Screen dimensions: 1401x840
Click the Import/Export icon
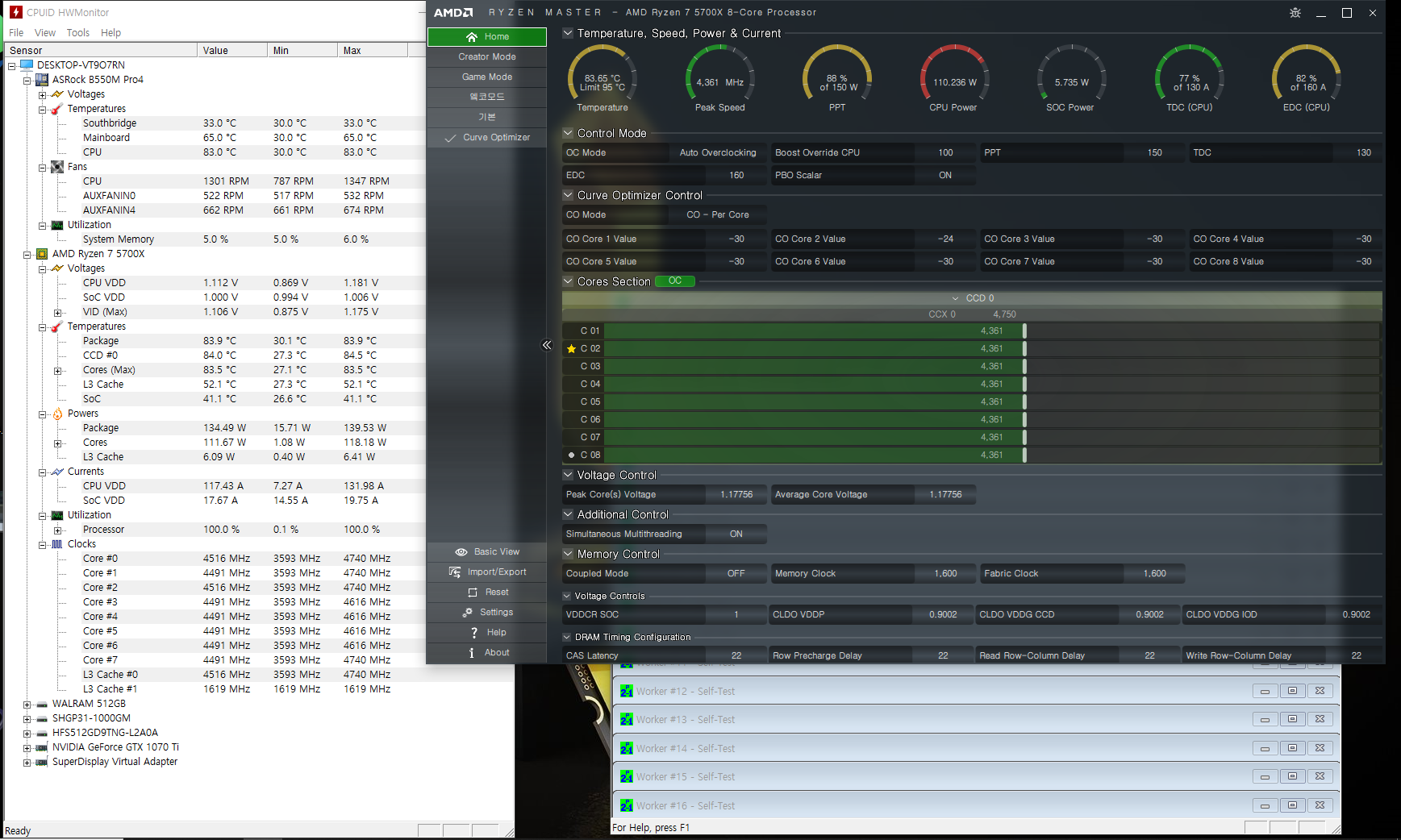[x=455, y=572]
